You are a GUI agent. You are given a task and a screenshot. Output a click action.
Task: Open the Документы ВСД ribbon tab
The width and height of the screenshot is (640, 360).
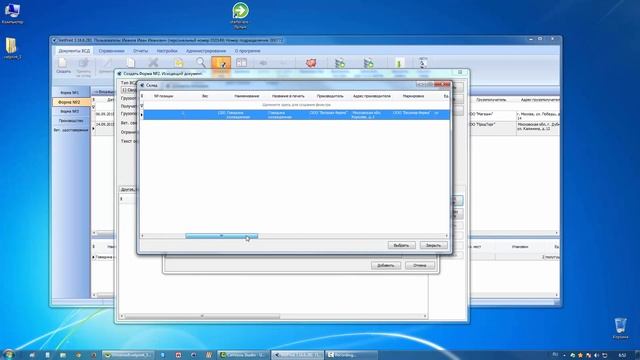tap(74, 51)
